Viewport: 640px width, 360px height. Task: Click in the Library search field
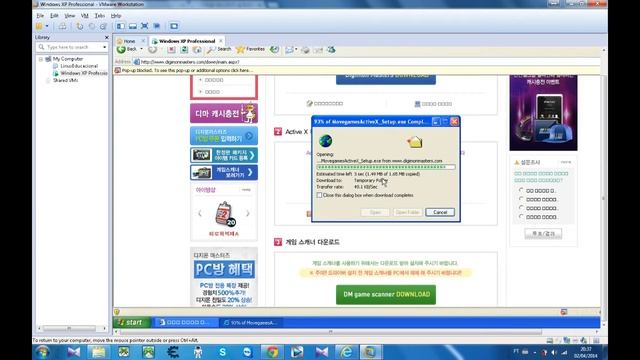click(x=73, y=47)
